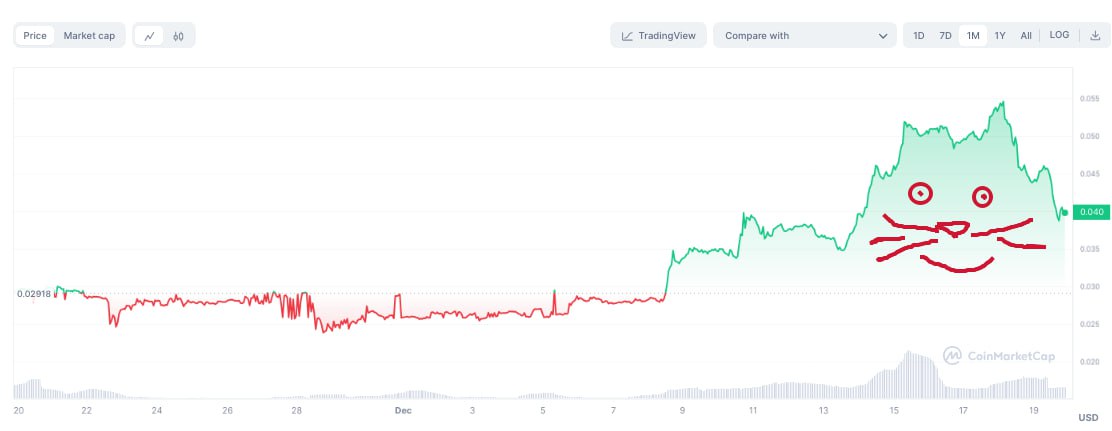The width and height of the screenshot is (1112, 431).
Task: Toggle LOG scale on the chart
Action: pyautogui.click(x=1059, y=35)
